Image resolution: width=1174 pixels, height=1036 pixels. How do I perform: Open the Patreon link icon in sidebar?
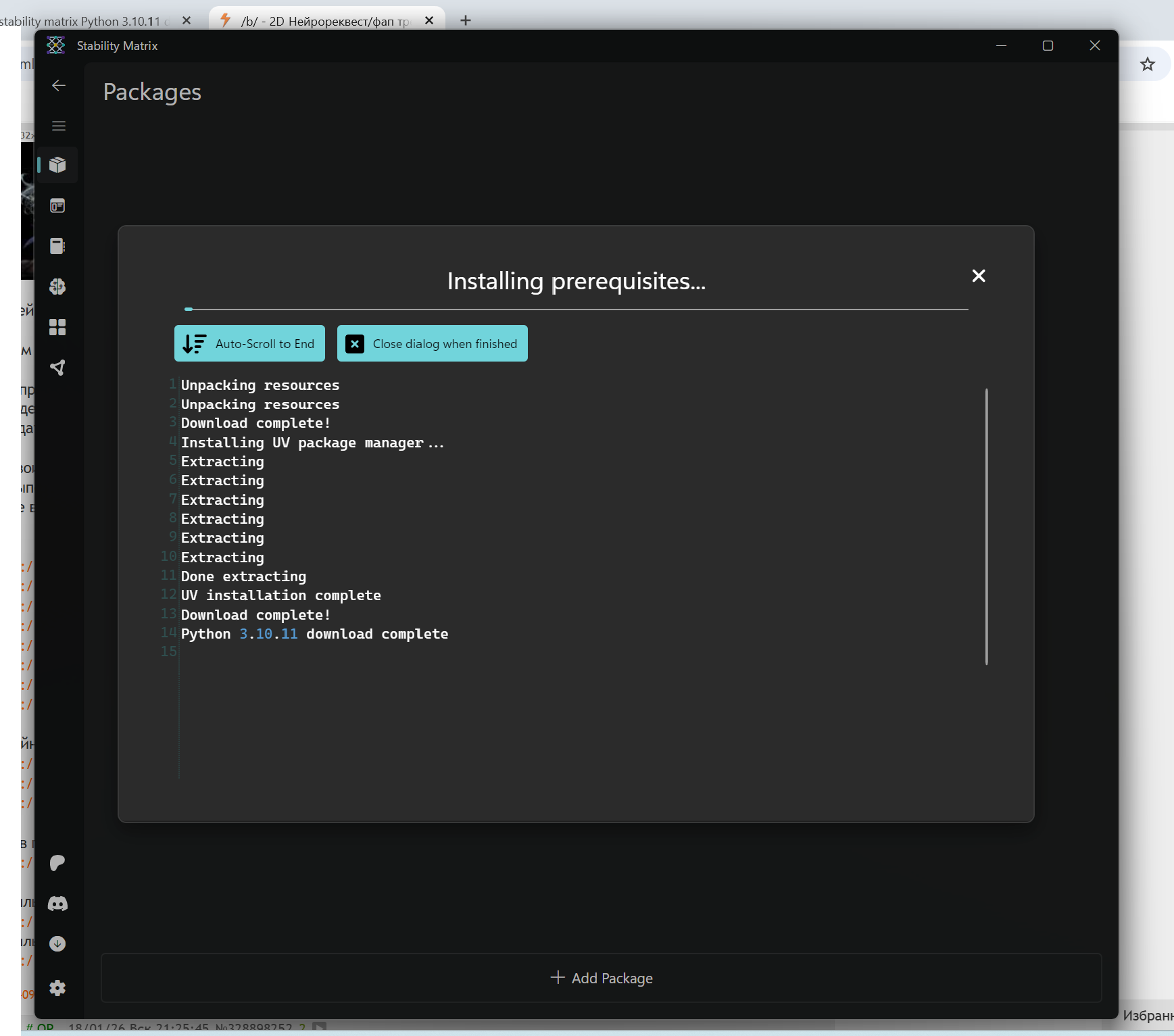[x=57, y=863]
